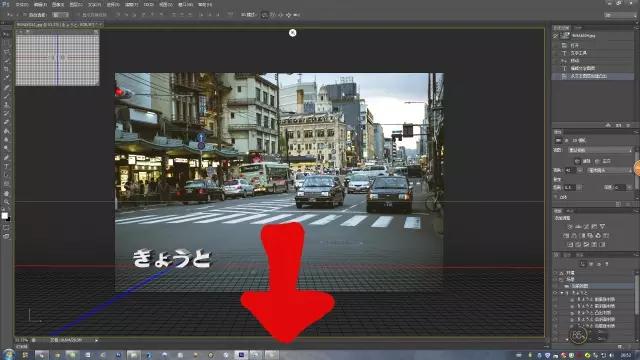The height and width of the screenshot is (360, 640).
Task: Open the Image menu
Action: (x=58, y=4)
